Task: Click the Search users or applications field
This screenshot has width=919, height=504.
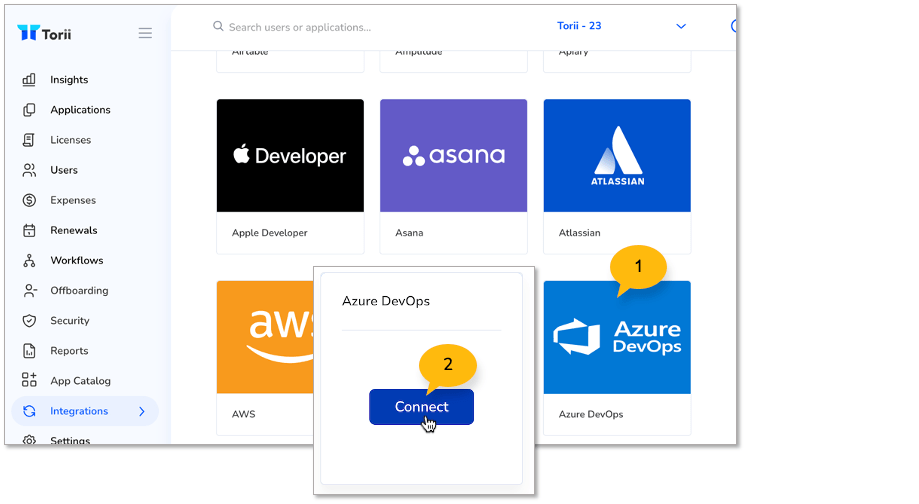Action: click(299, 27)
